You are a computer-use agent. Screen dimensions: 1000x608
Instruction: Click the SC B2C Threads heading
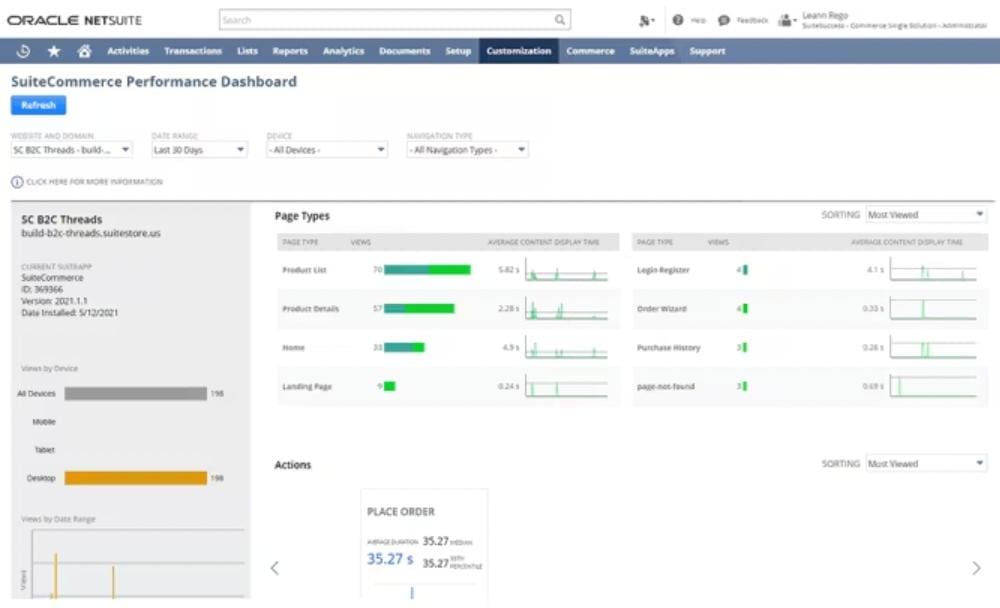61,219
